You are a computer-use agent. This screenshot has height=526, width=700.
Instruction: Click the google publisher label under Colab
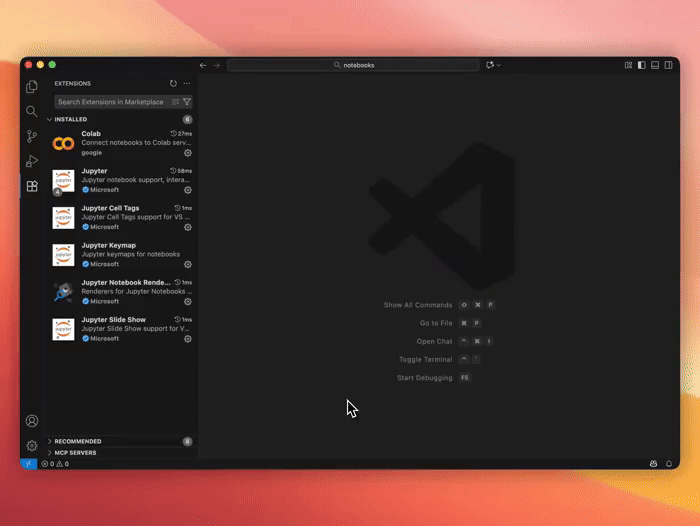tap(92, 153)
